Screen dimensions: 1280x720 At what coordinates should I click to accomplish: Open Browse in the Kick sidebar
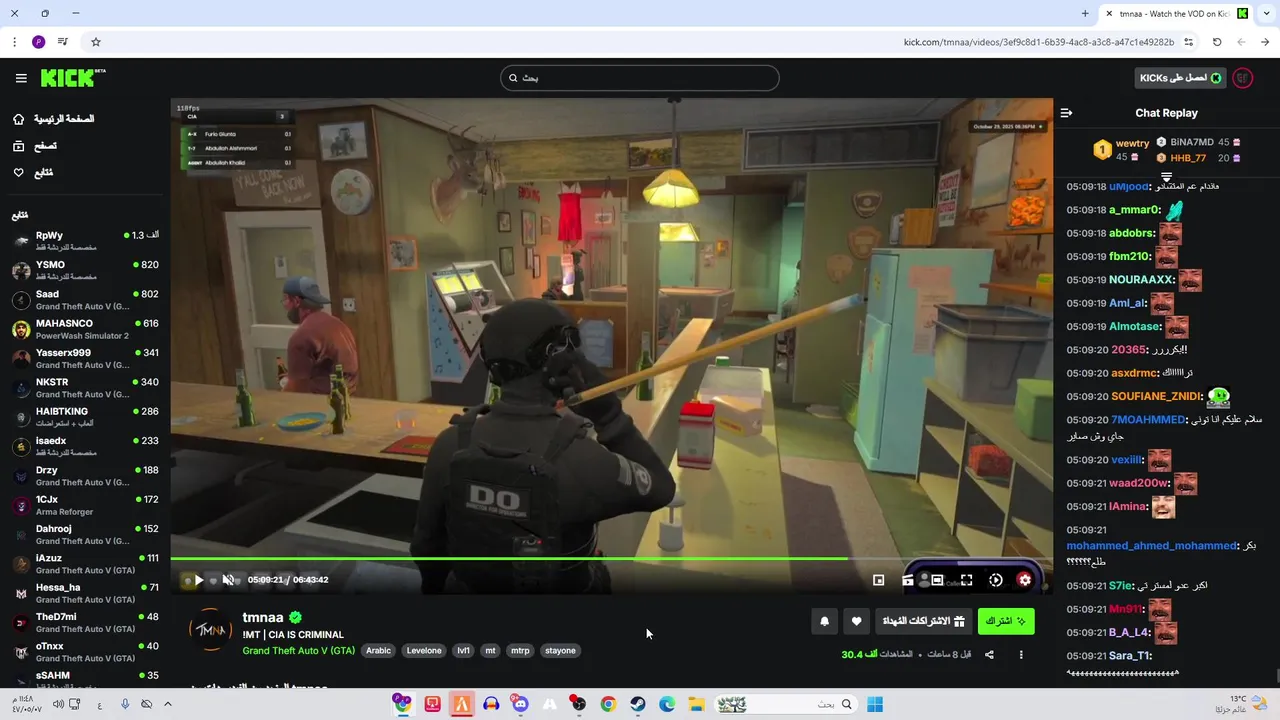[35, 146]
